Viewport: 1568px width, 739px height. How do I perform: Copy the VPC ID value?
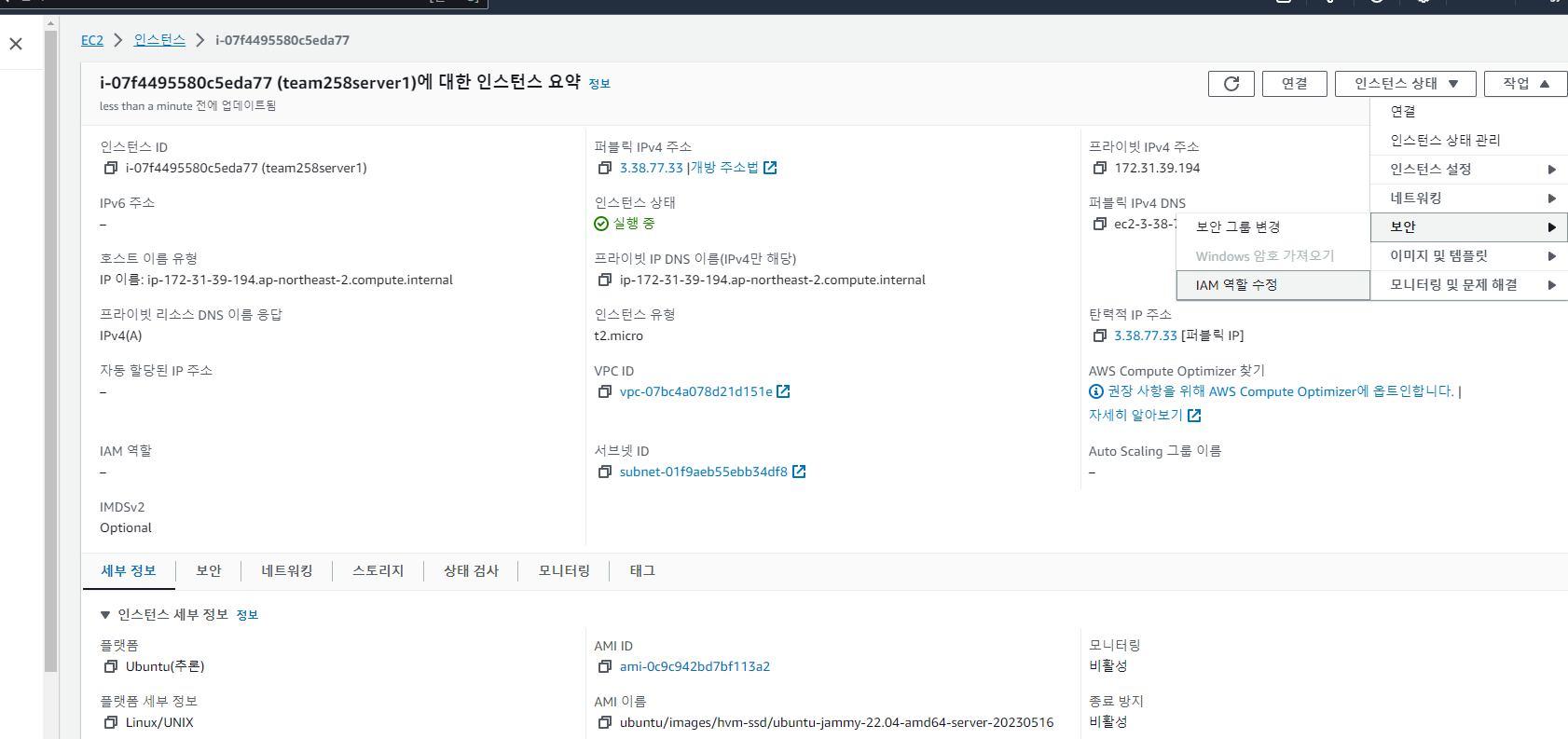click(605, 392)
